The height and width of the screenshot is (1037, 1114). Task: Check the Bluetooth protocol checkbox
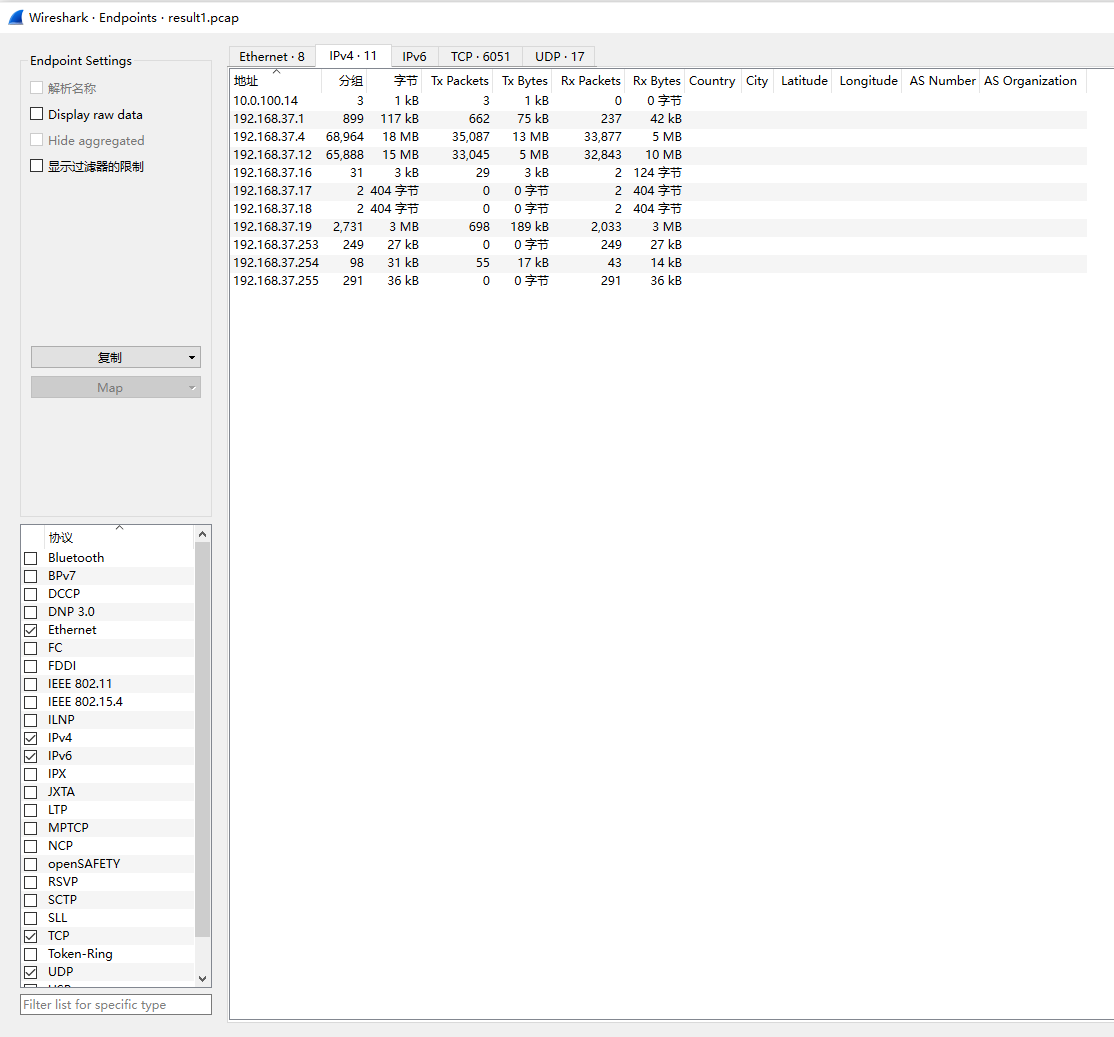click(x=31, y=558)
